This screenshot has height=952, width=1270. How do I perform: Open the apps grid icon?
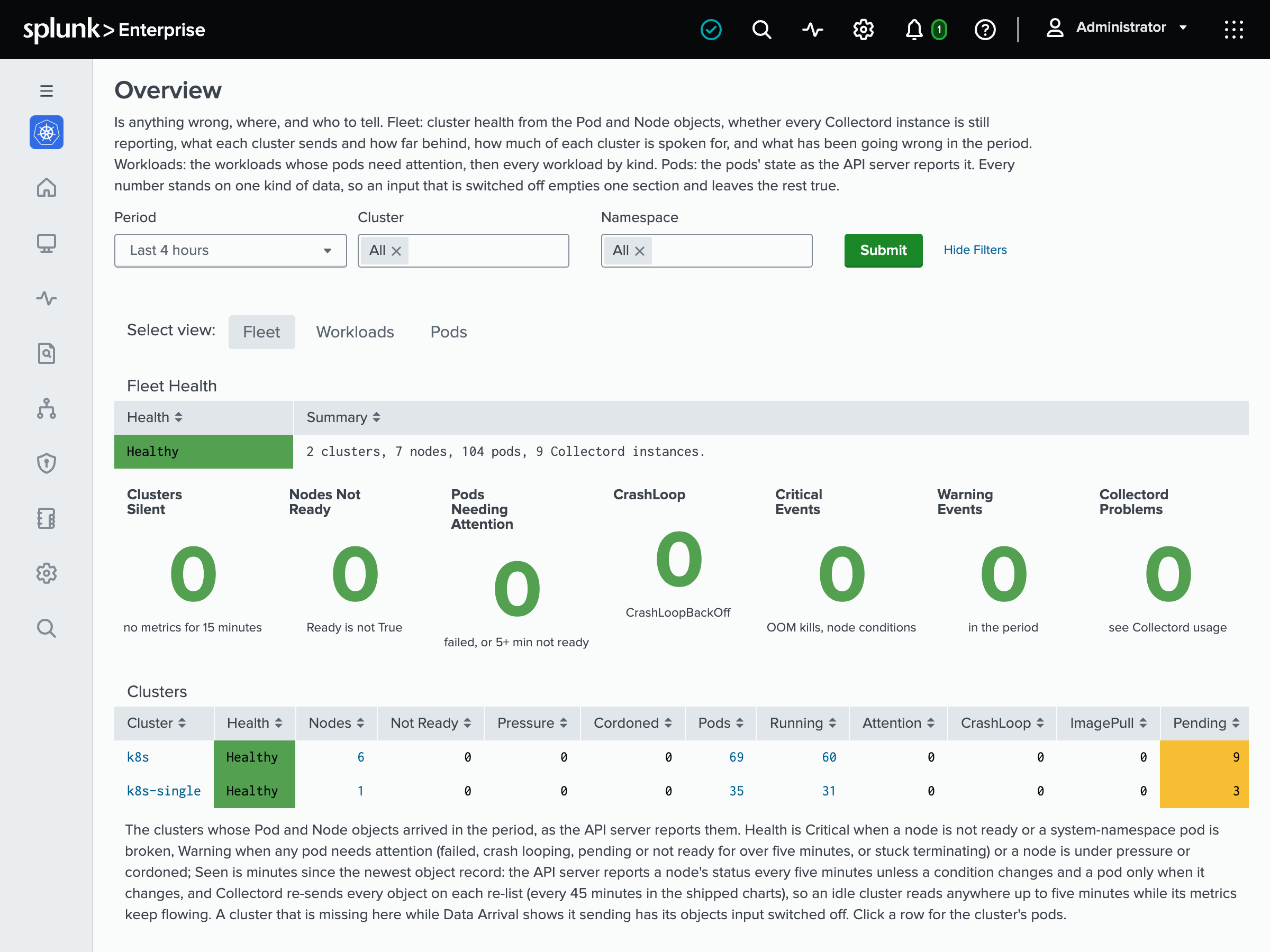pos(1233,29)
